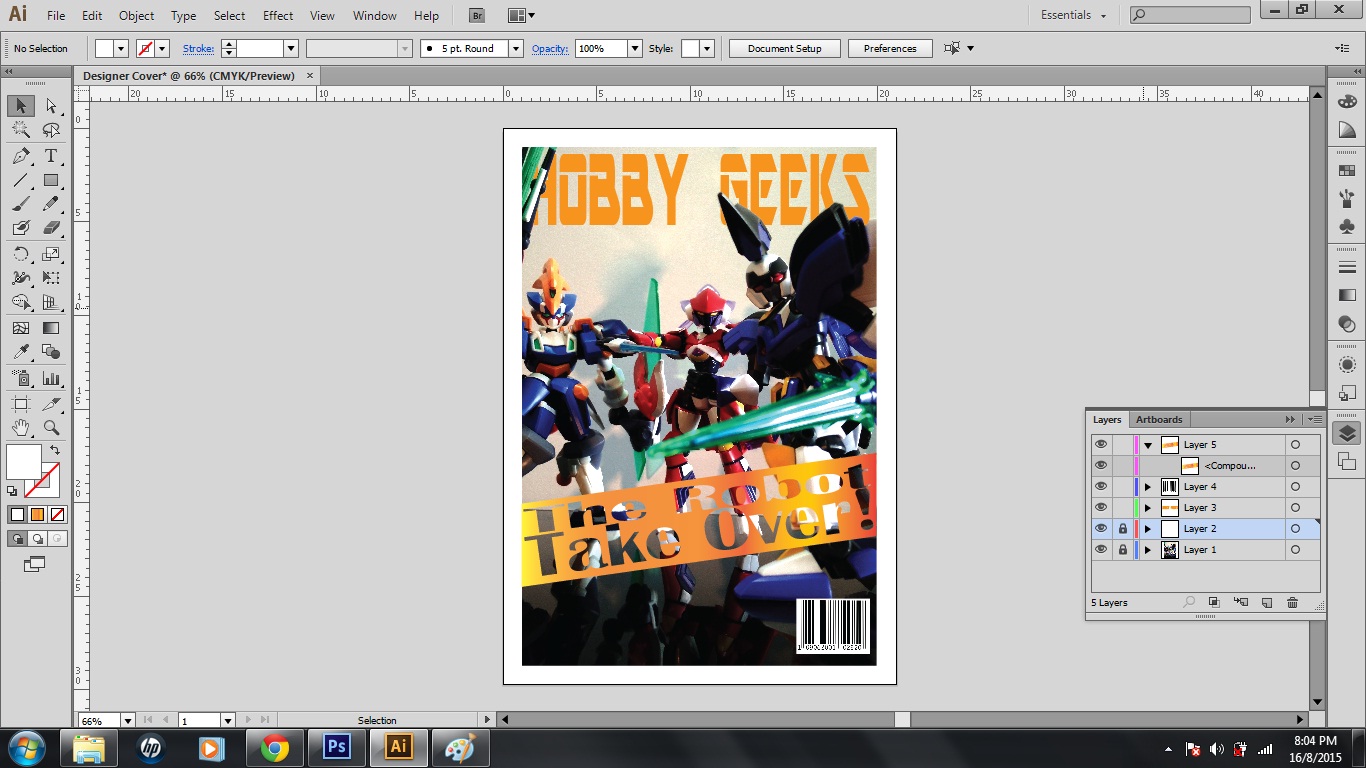Open the zoom level 66% dropdown

pyautogui.click(x=128, y=720)
